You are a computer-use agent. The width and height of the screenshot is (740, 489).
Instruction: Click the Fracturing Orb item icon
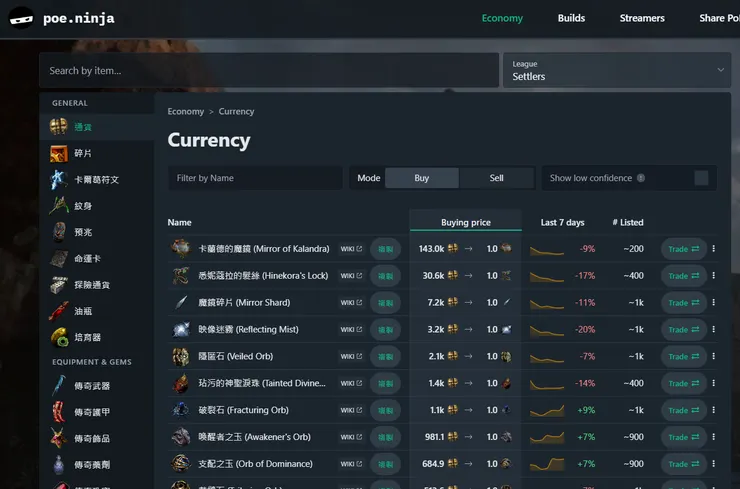click(x=181, y=410)
